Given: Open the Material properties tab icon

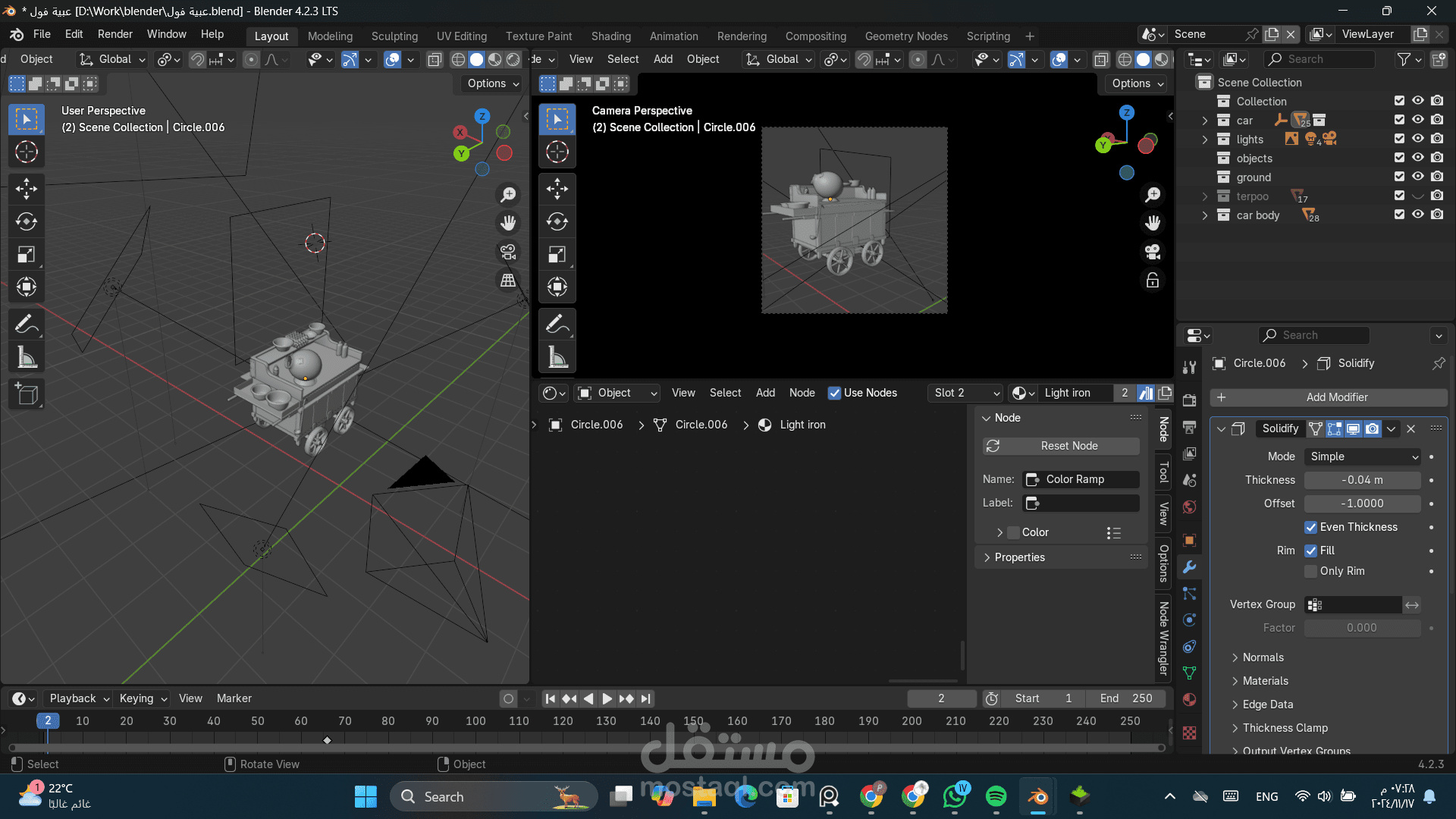Looking at the screenshot, I should (1189, 699).
